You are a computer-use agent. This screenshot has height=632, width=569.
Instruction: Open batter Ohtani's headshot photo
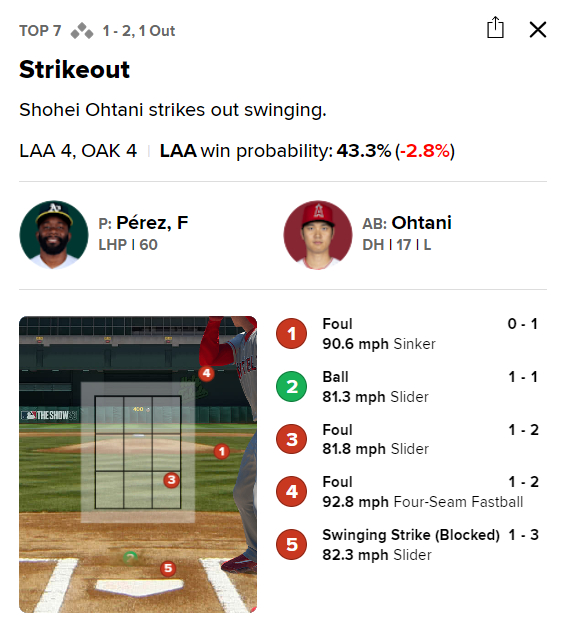point(318,235)
